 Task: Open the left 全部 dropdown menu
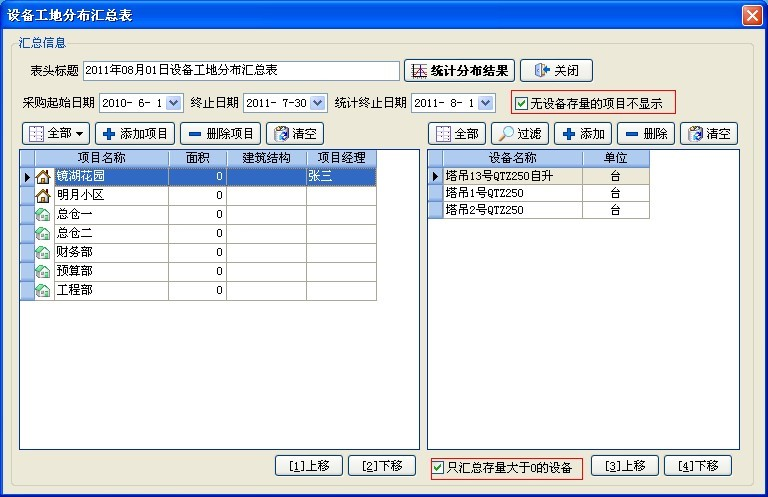pos(56,134)
